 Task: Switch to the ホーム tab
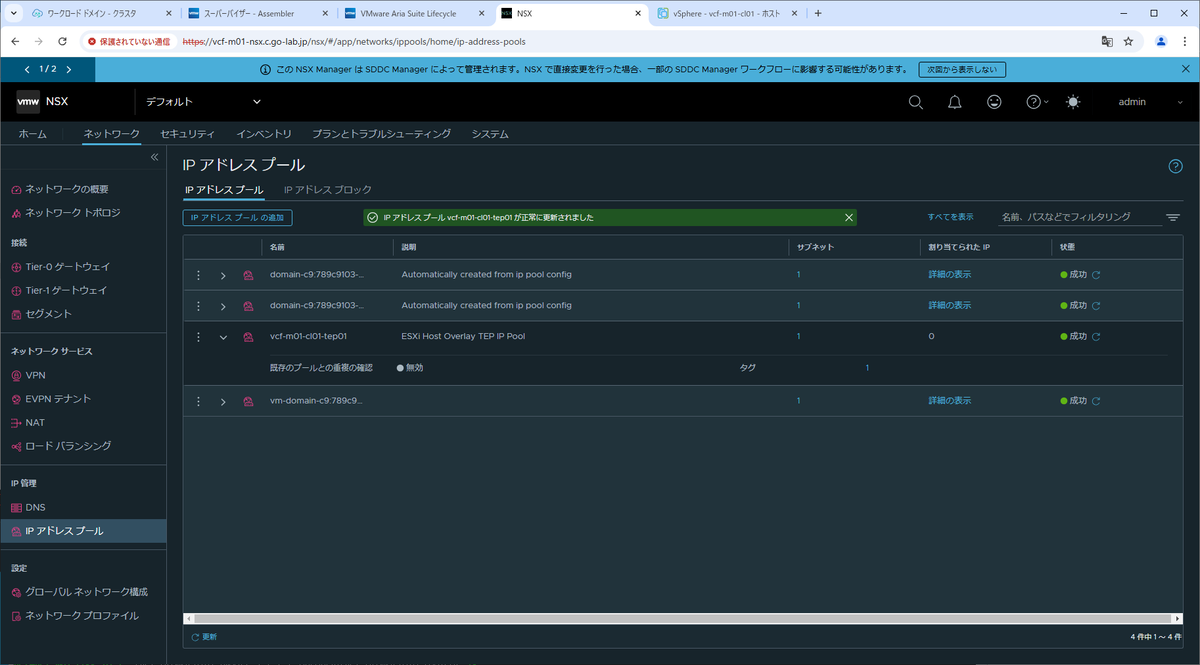(32, 134)
